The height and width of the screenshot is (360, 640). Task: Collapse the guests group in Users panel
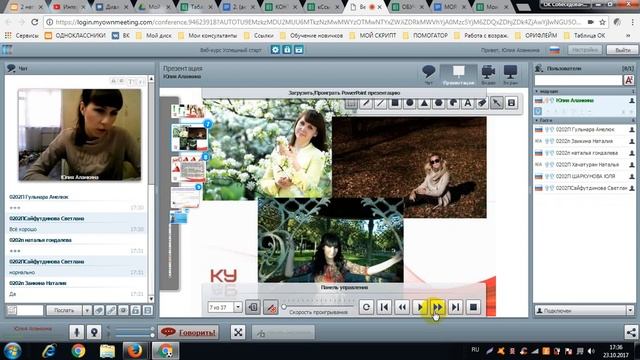coord(537,120)
